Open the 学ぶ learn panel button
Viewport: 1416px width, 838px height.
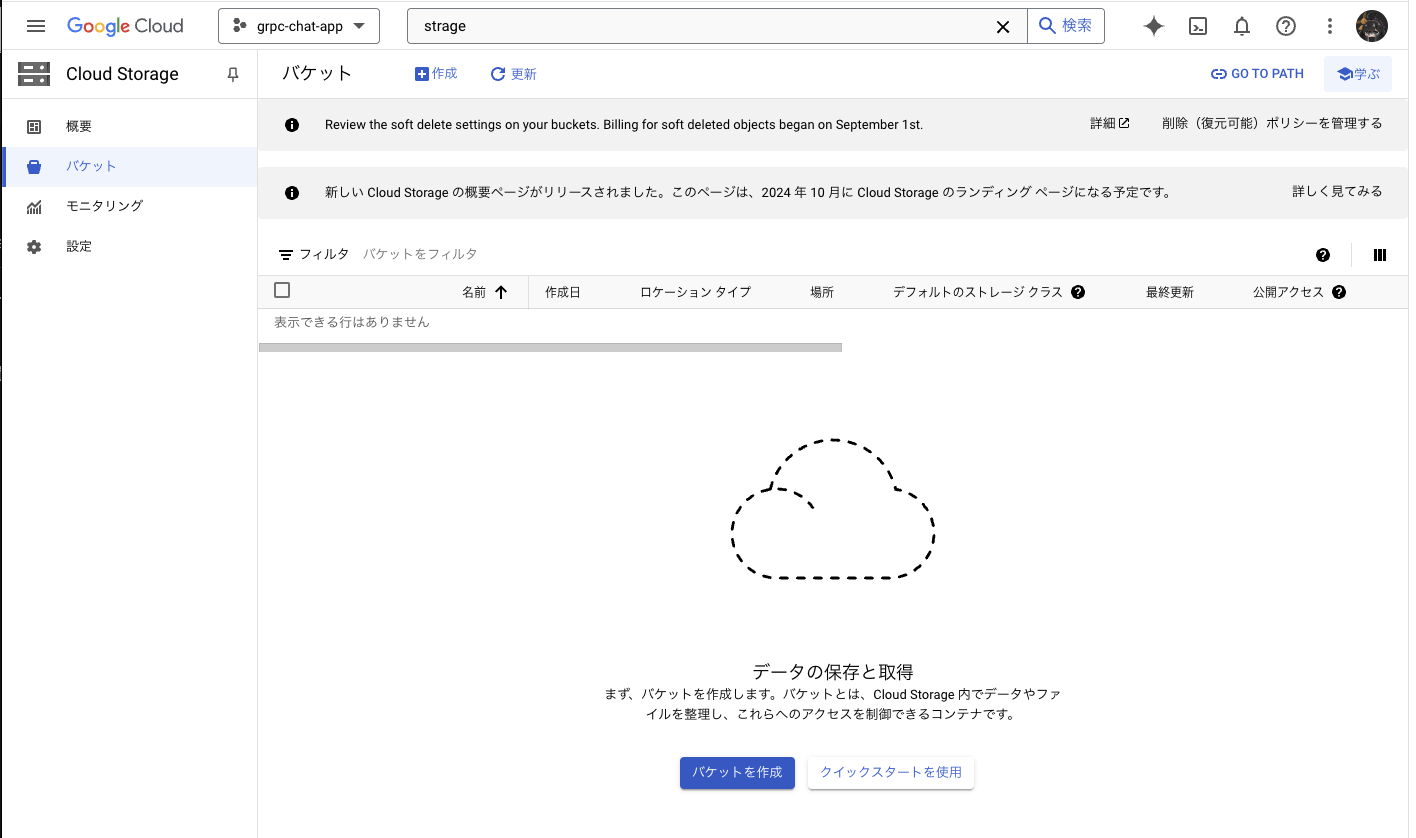1358,74
